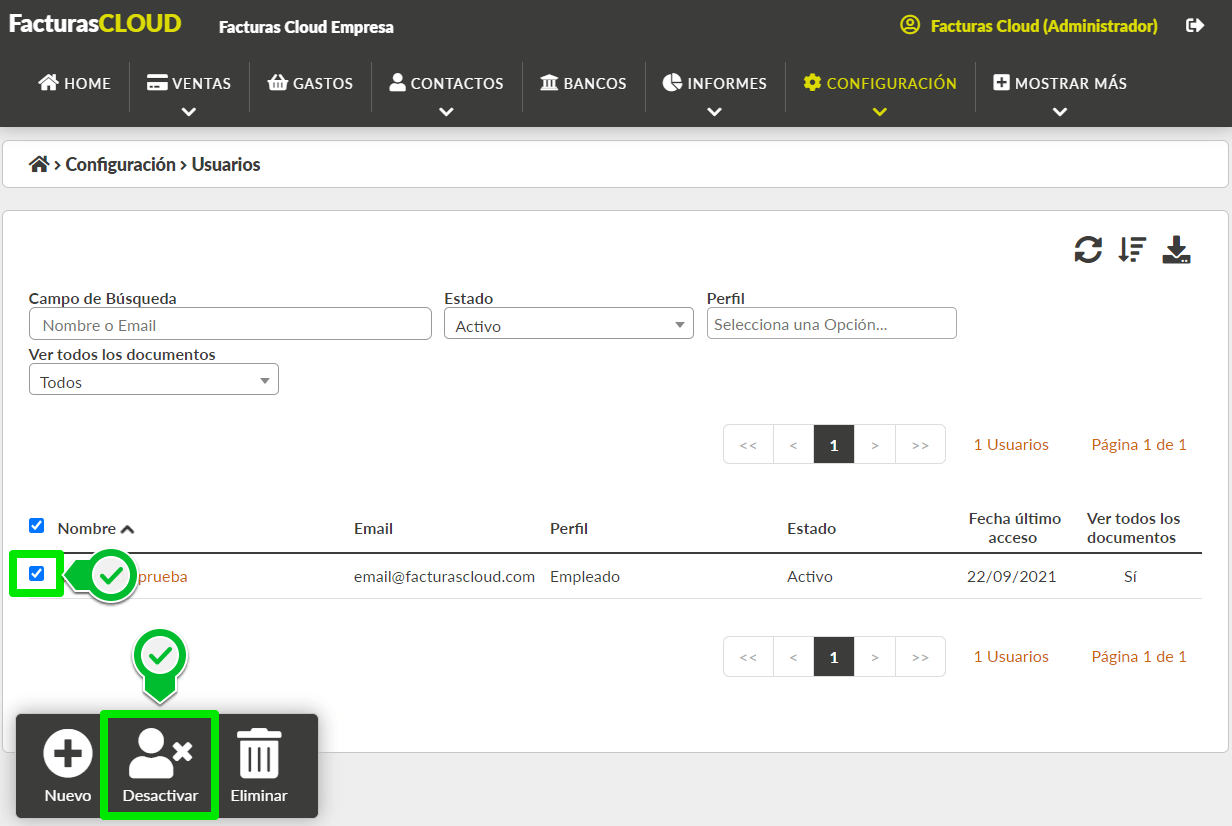Open the sort order icon
The image size is (1232, 826).
click(x=1132, y=250)
